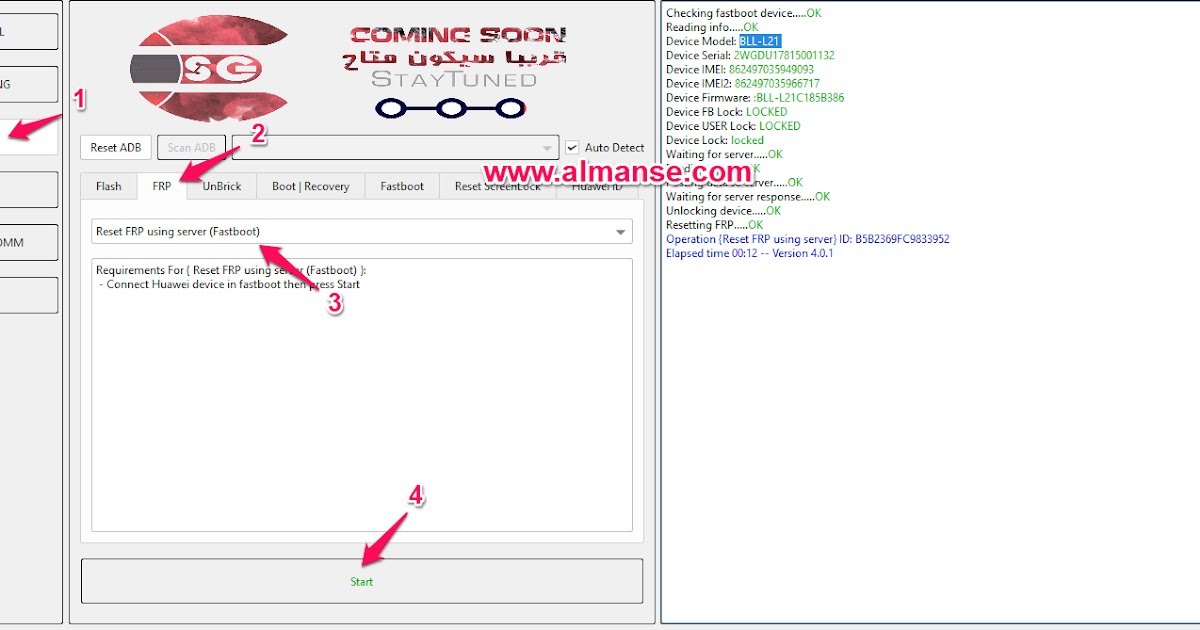The height and width of the screenshot is (630, 1200).
Task: Select the UnBrick tab
Action: point(222,186)
